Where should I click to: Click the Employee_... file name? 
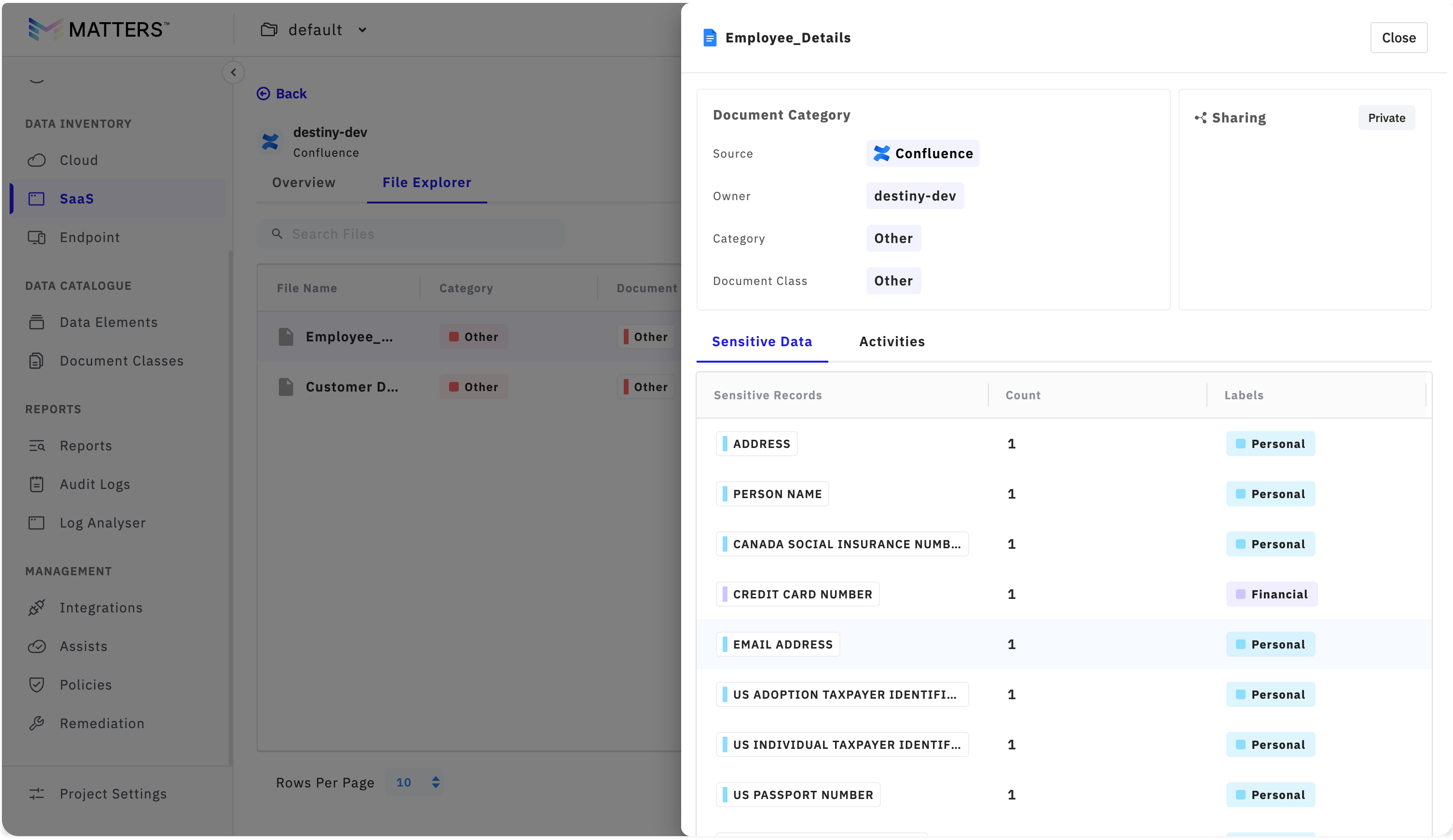(x=349, y=336)
